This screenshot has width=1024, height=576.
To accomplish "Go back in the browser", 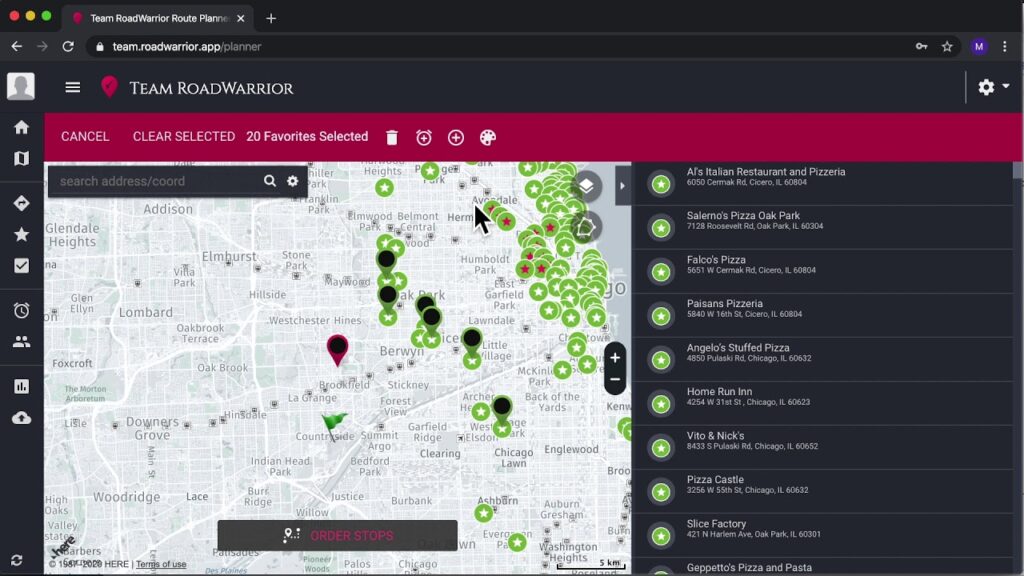I will coord(17,46).
